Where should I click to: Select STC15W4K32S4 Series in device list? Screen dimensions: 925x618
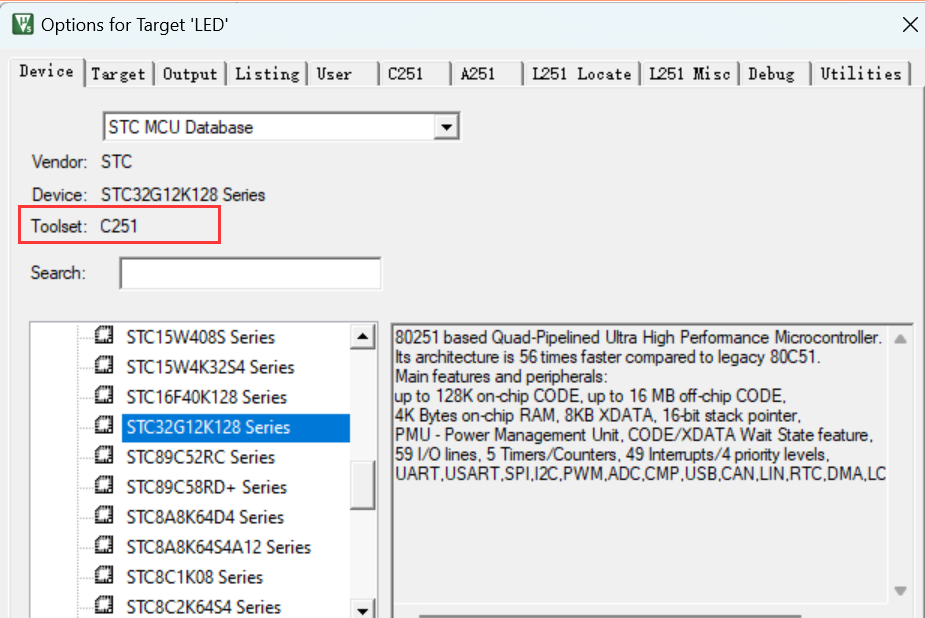[210, 367]
